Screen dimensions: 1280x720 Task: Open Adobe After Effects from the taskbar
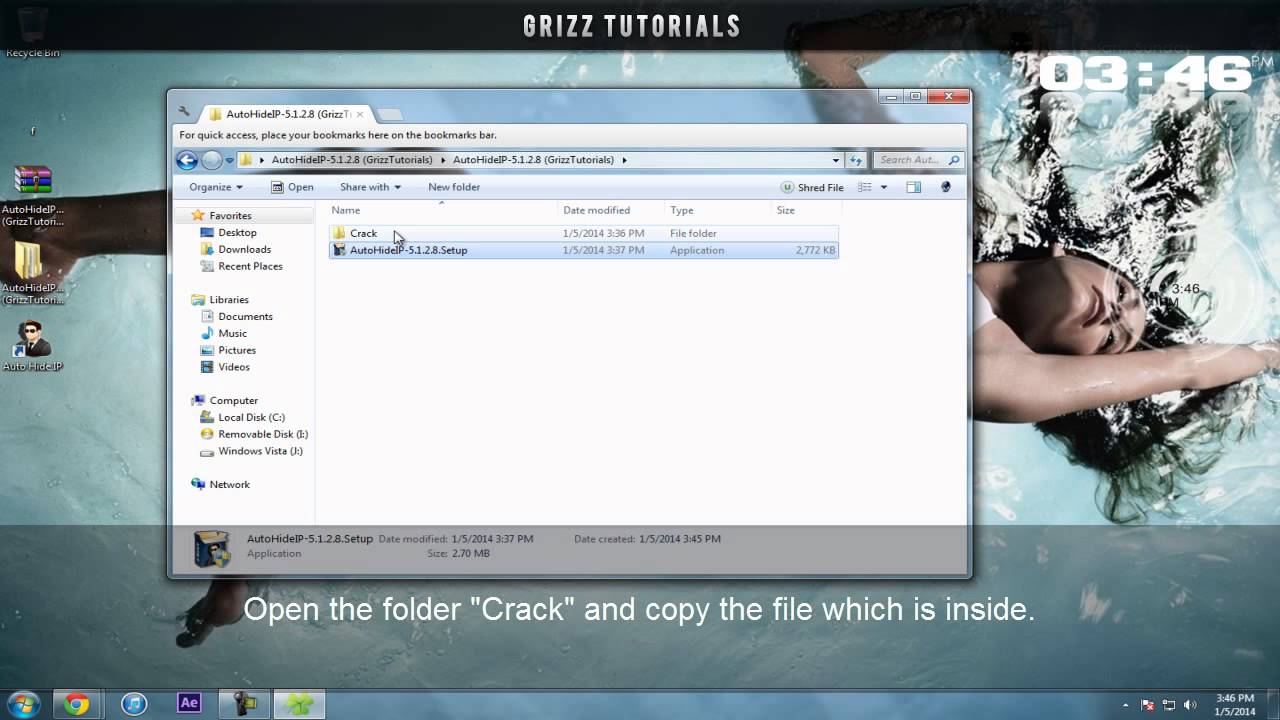(189, 704)
